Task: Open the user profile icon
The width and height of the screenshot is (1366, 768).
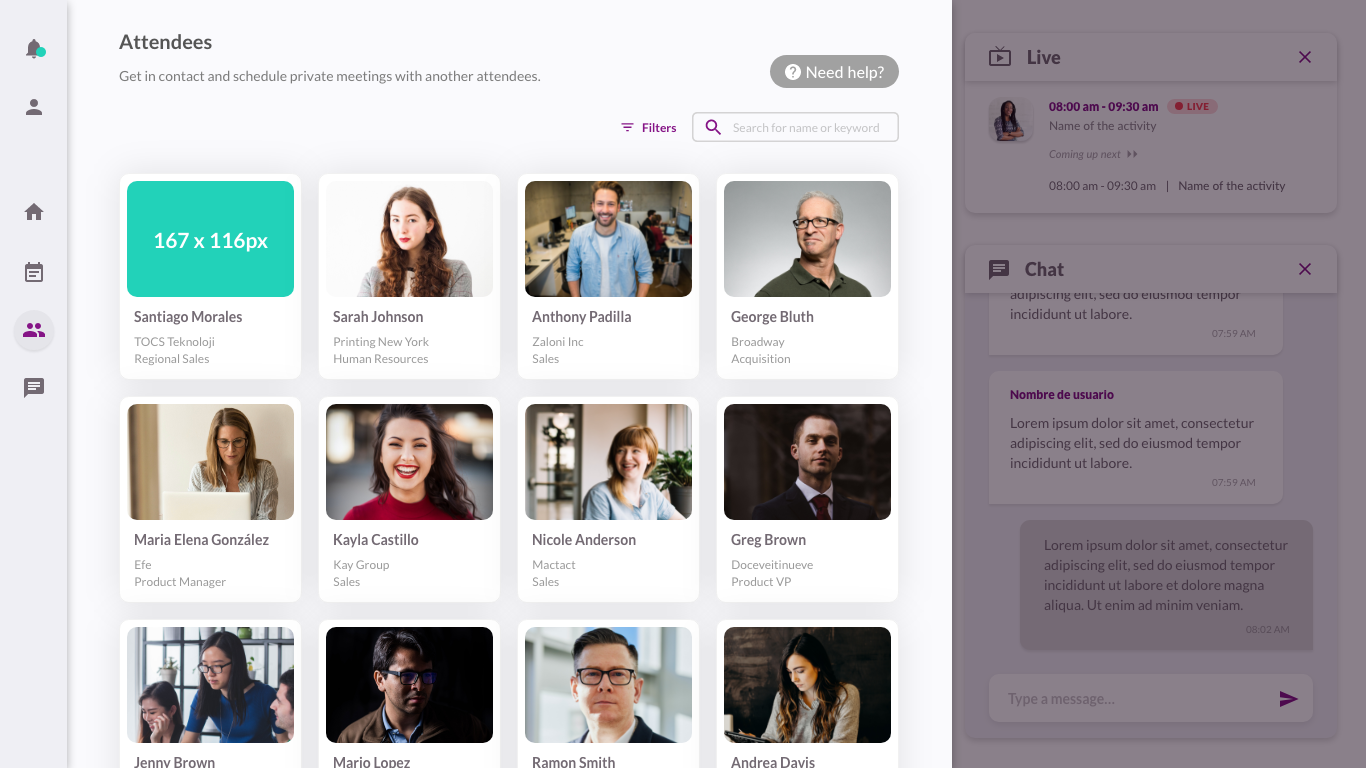Action: (34, 107)
